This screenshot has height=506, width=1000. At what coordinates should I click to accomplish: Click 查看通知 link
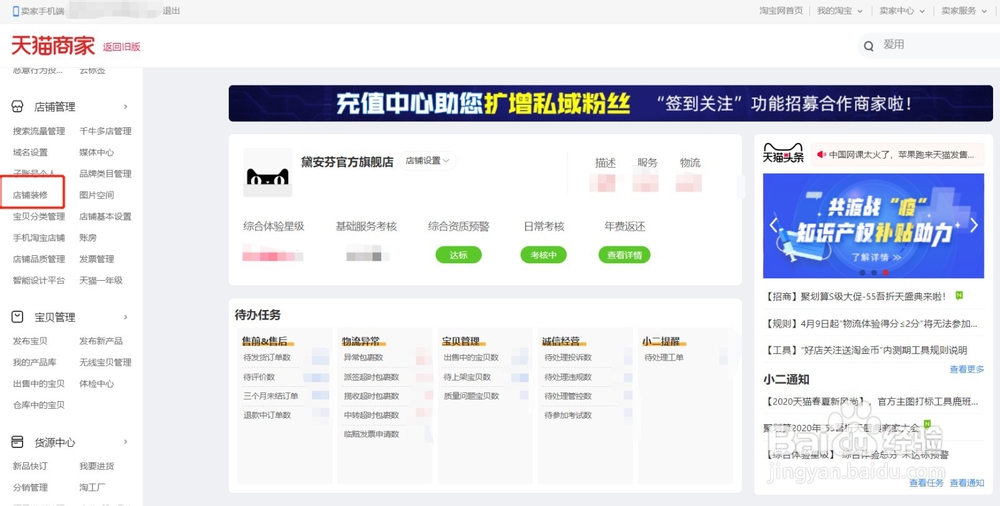pyautogui.click(x=967, y=483)
